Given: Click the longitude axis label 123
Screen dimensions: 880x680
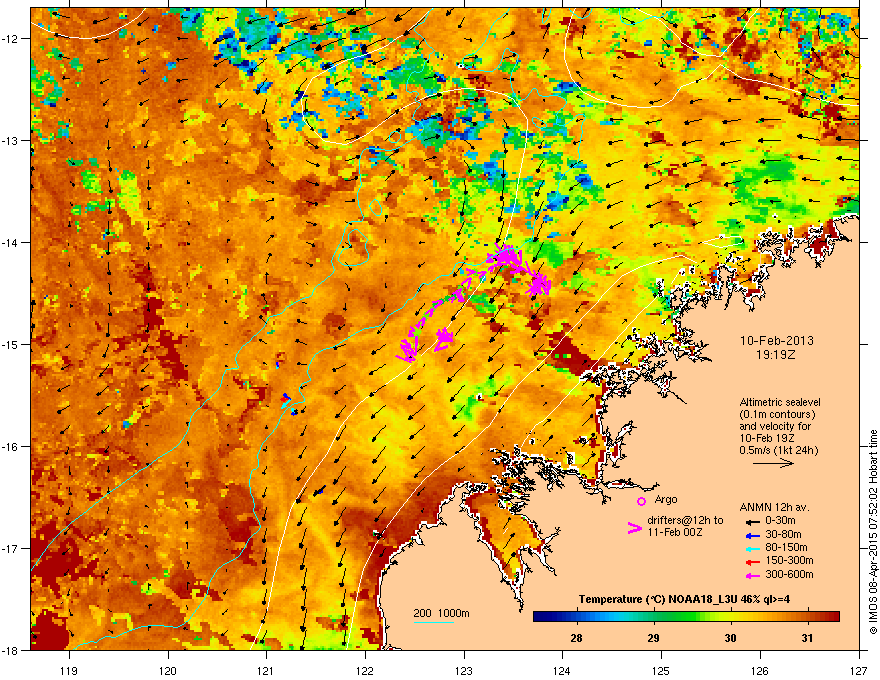Looking at the screenshot, I should (x=464, y=671).
